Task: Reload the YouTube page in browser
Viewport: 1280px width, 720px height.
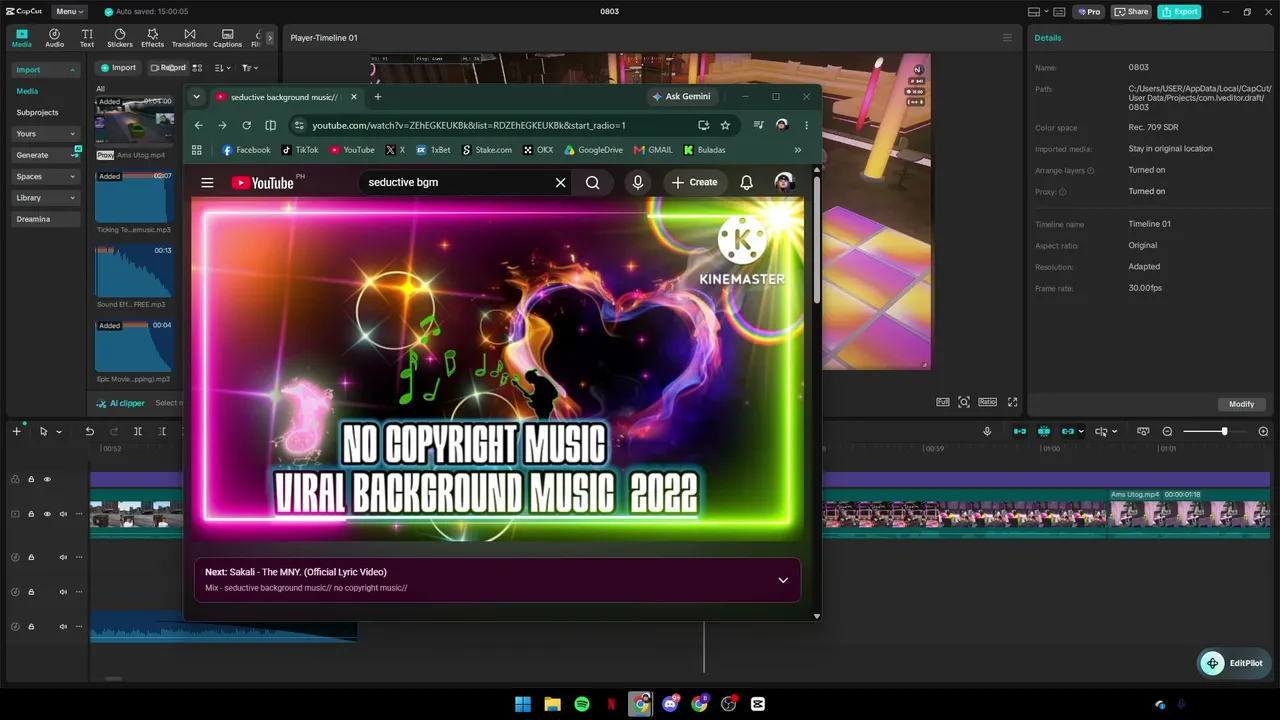Action: 246,125
